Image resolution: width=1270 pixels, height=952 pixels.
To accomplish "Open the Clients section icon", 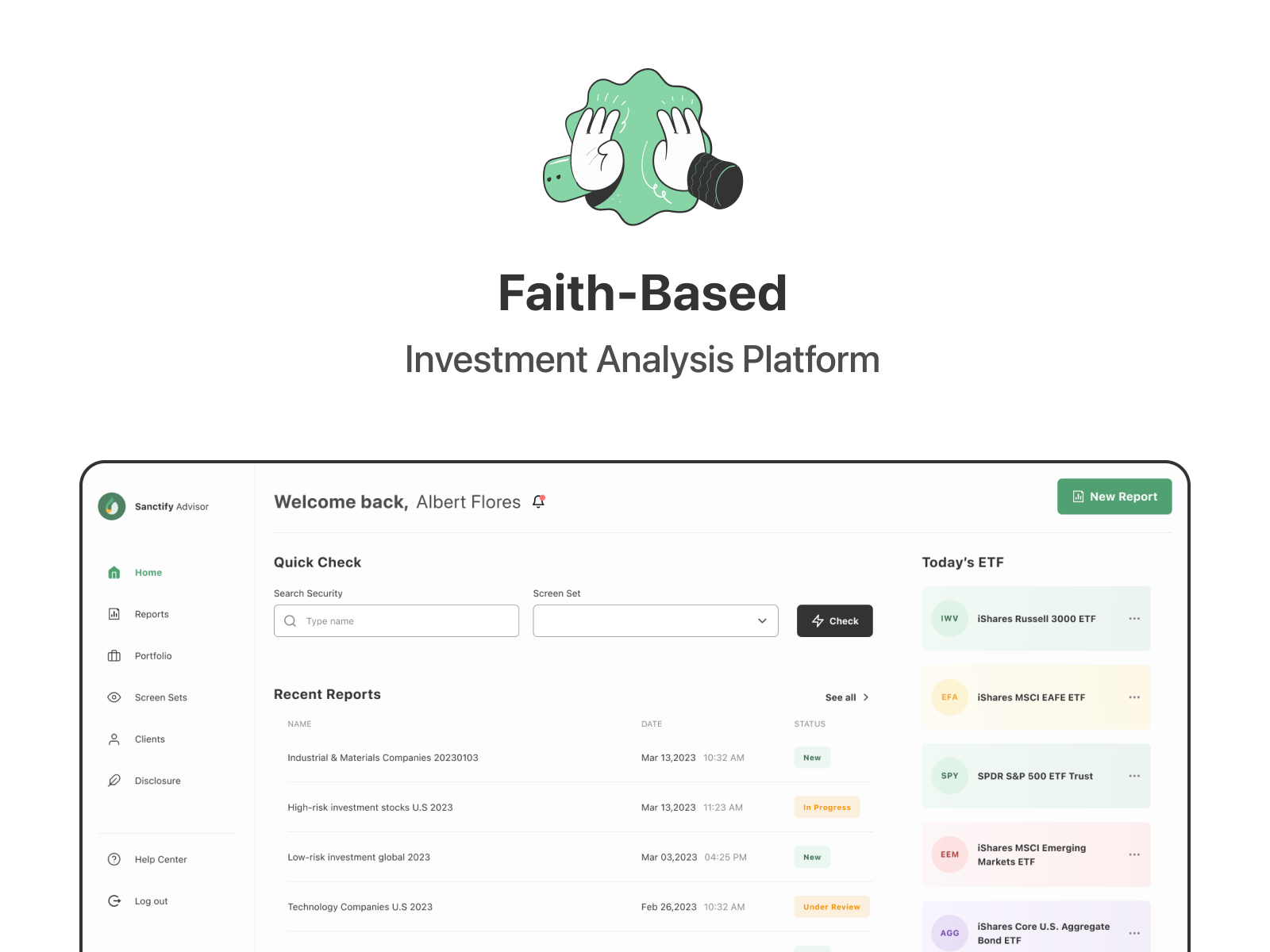I will point(114,739).
